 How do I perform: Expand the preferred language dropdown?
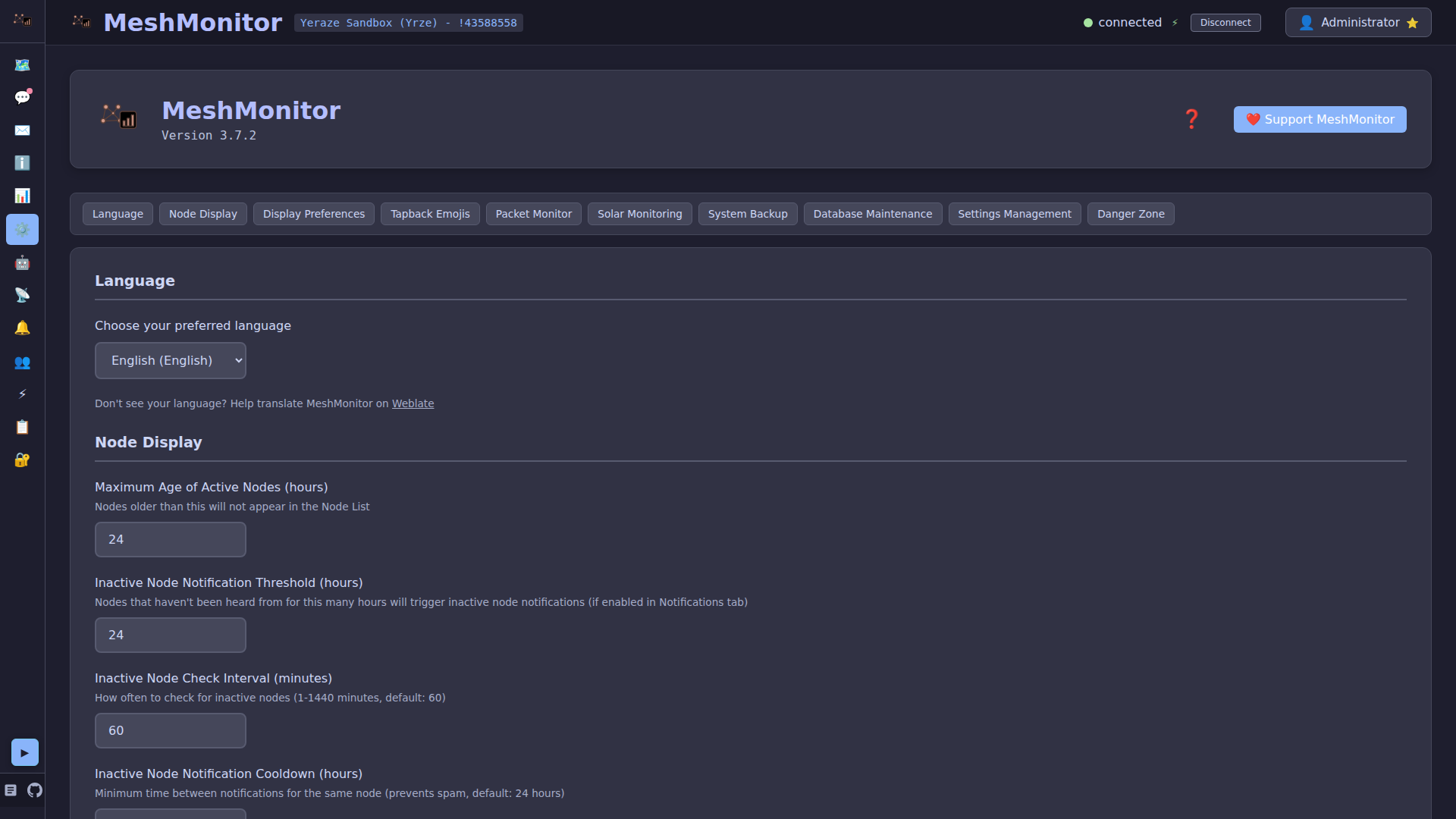click(x=171, y=360)
